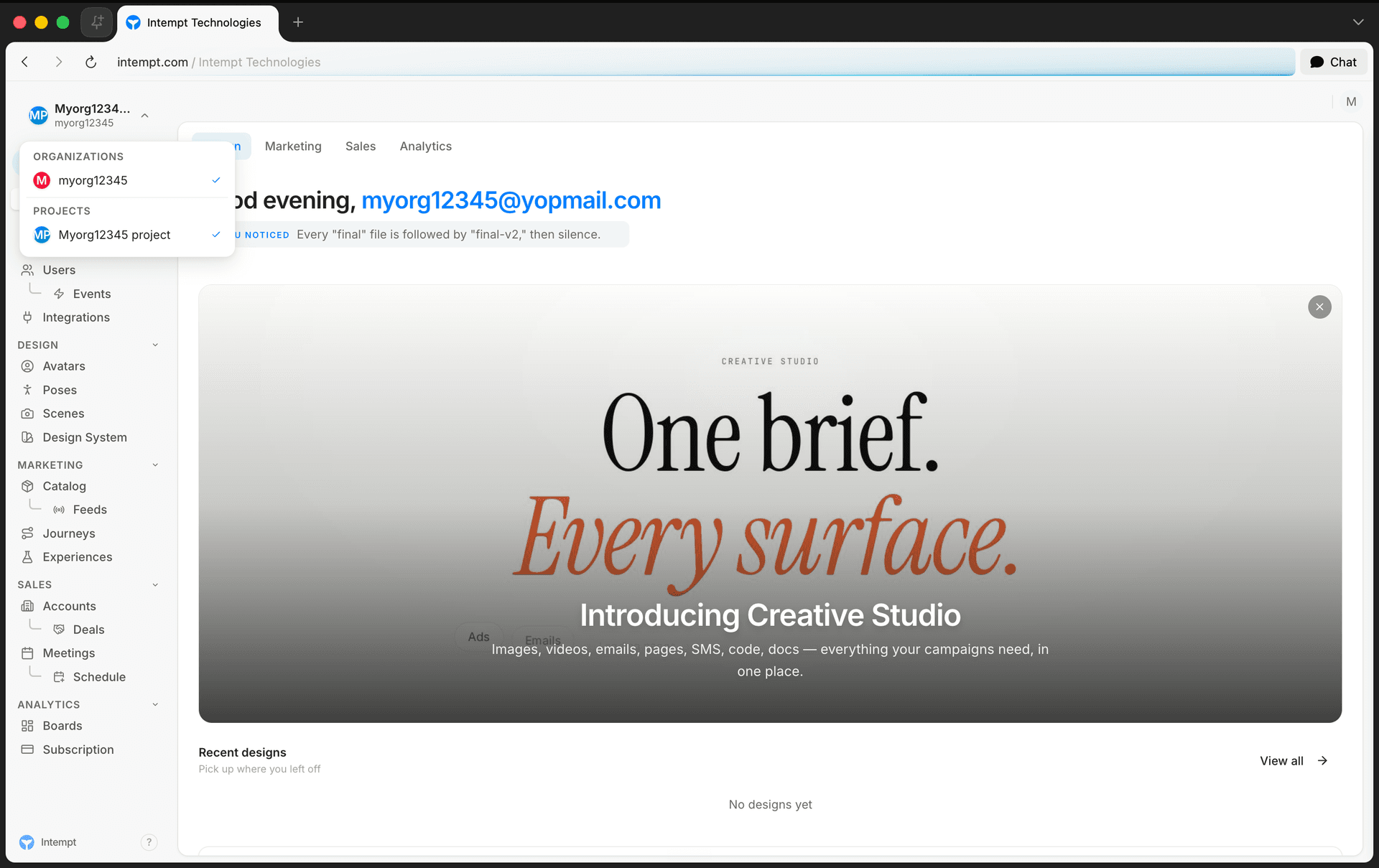1379x868 pixels.
Task: Click the 'Experiences' sidebar label
Action: 78,557
